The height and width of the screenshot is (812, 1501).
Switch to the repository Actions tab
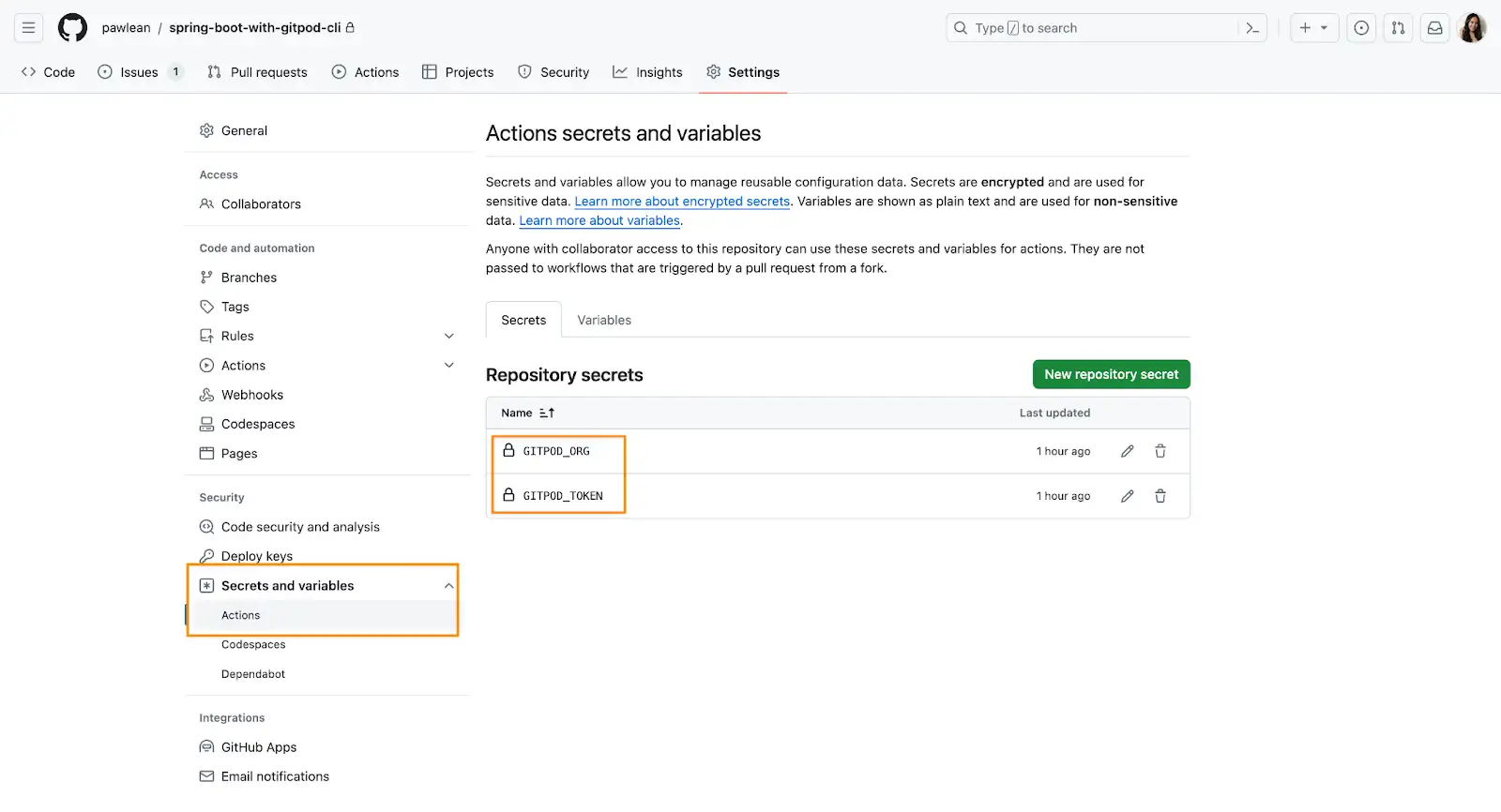click(365, 72)
